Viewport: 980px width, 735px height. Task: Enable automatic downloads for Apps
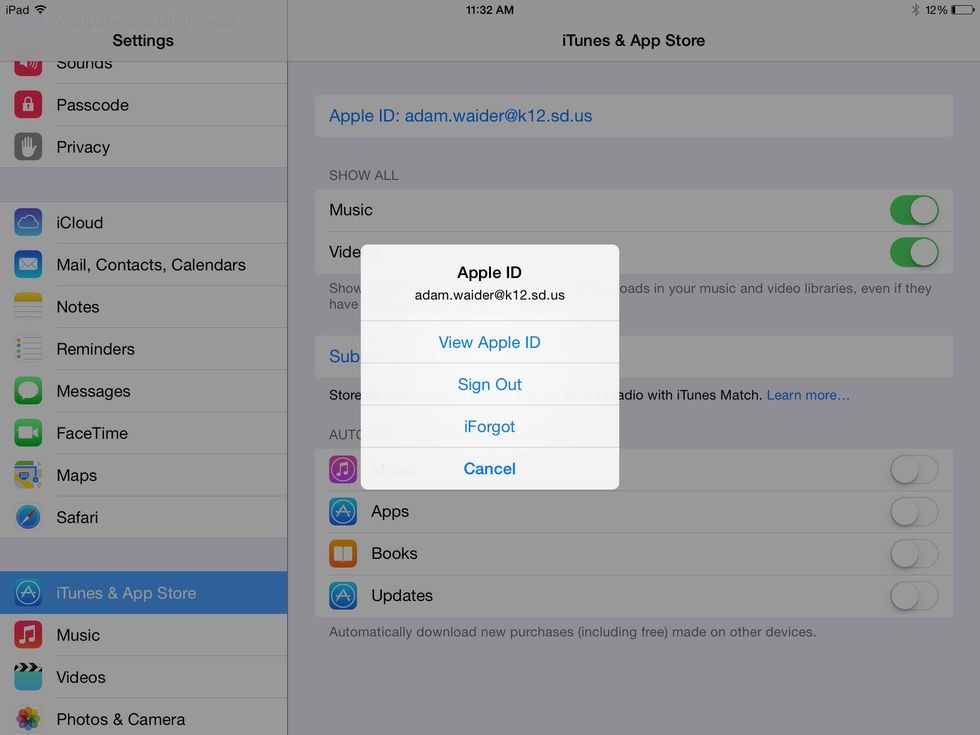[914, 511]
